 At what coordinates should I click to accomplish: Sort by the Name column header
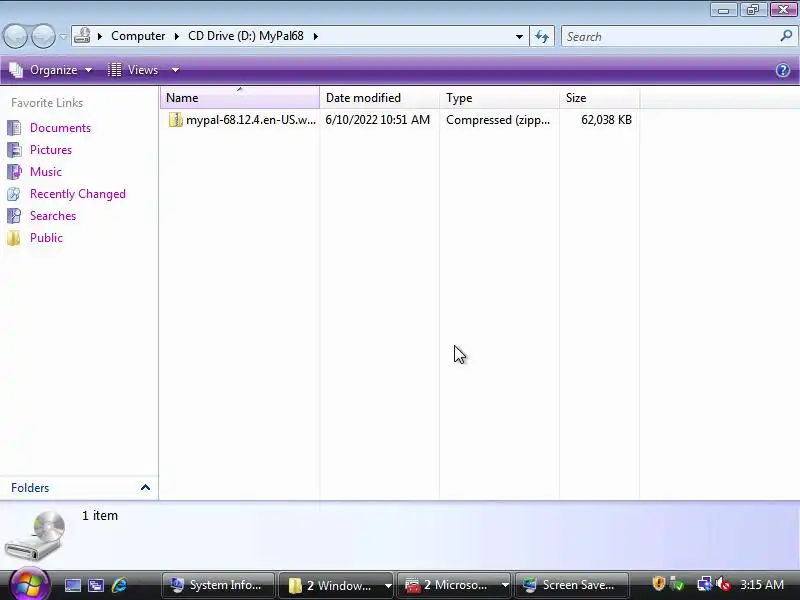[240, 97]
